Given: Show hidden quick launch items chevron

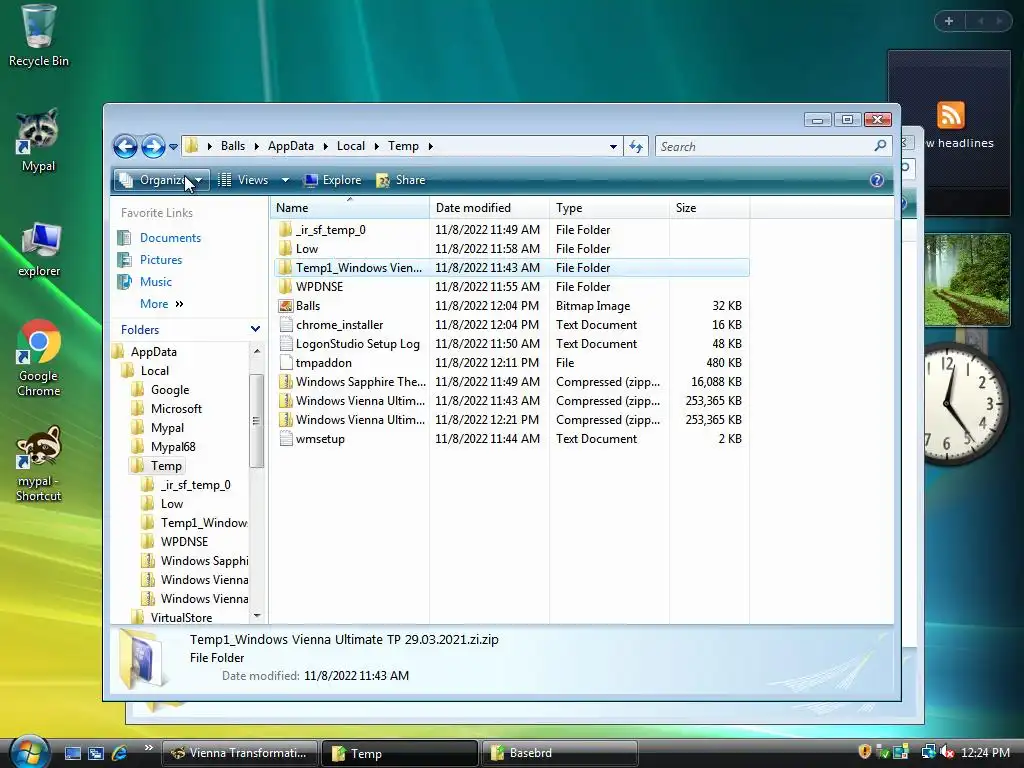Looking at the screenshot, I should (x=148, y=748).
